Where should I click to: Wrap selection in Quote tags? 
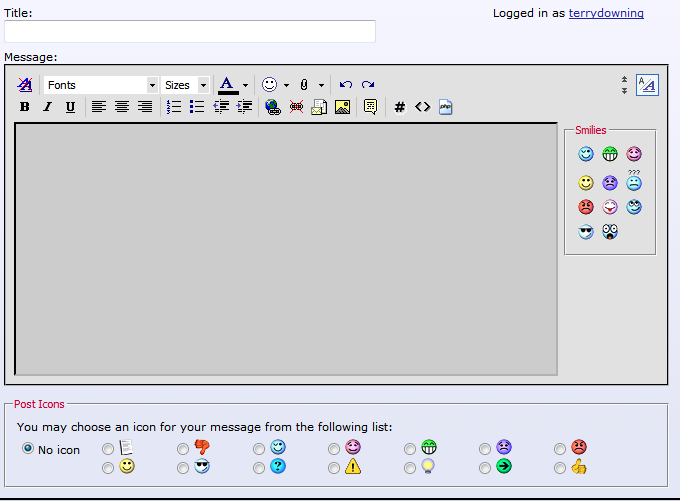pos(370,107)
